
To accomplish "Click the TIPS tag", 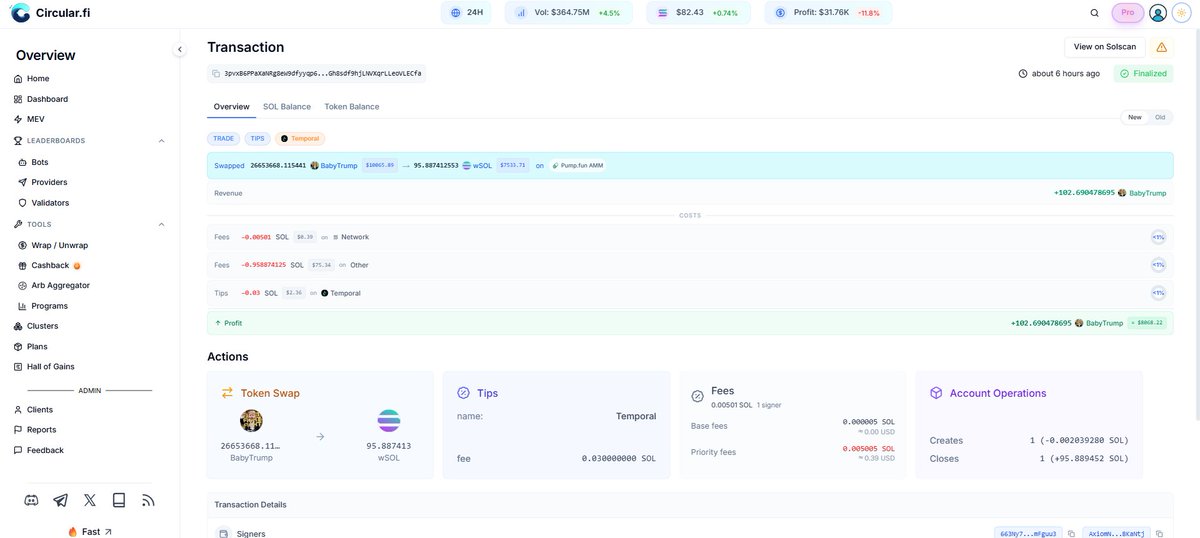I will tap(258, 139).
